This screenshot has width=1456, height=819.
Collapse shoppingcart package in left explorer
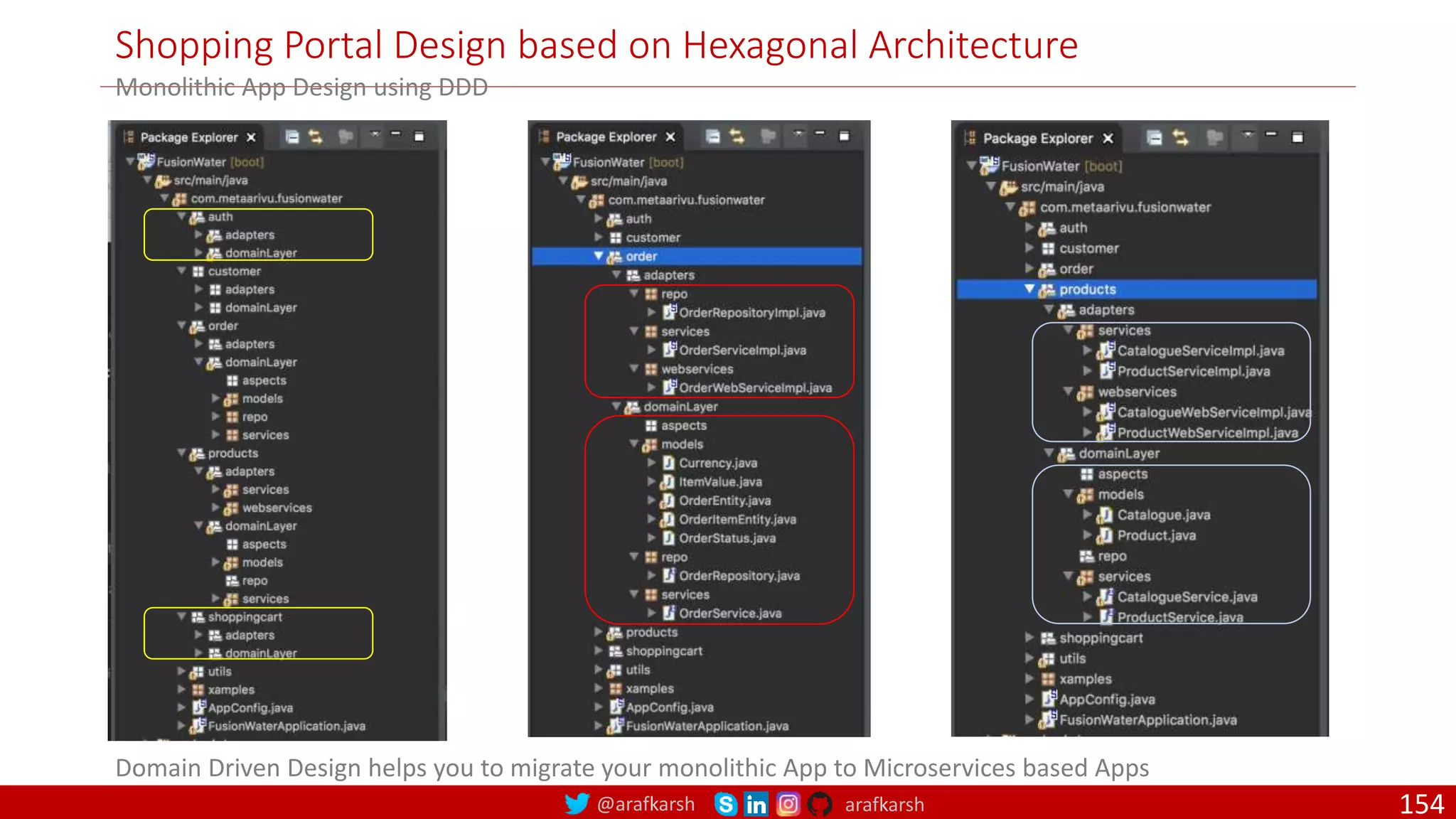182,616
